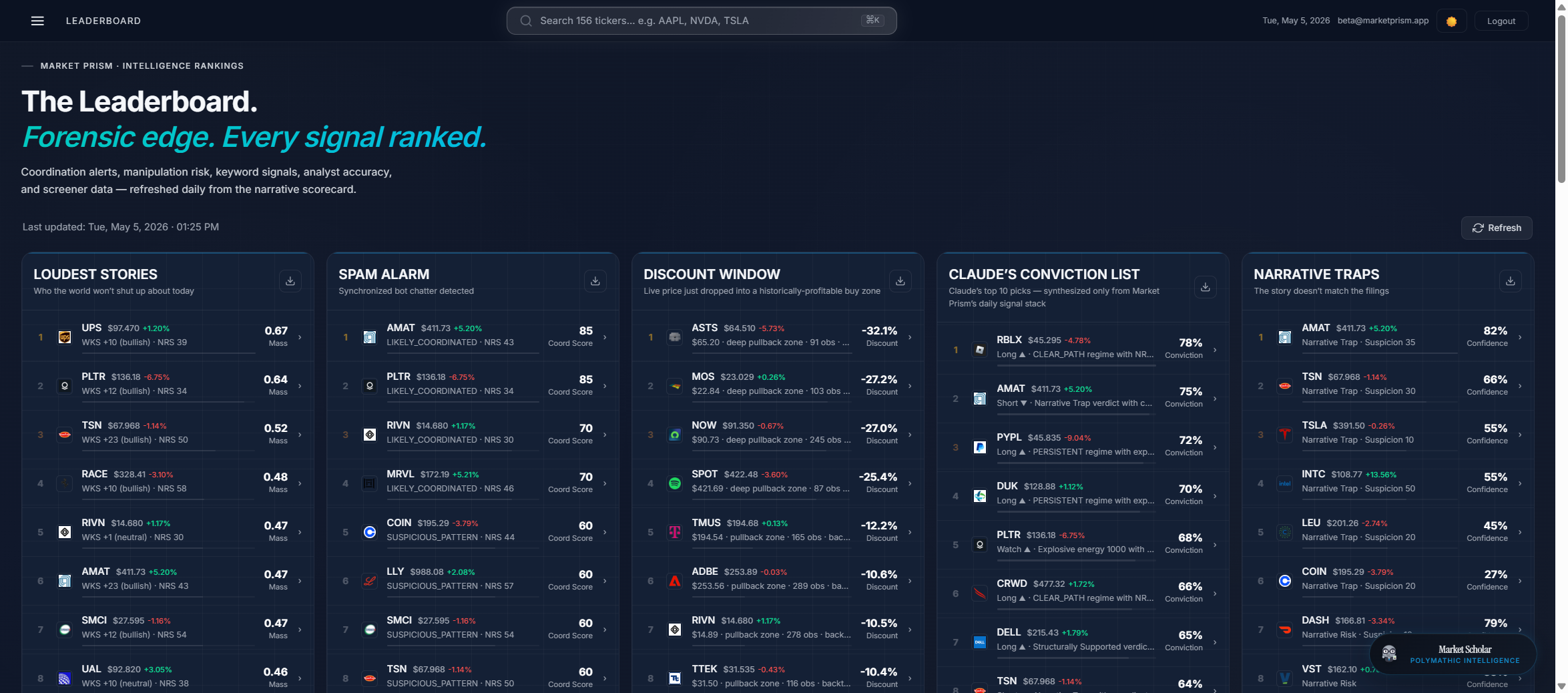Click RBLX logo in Conviction List
The height and width of the screenshot is (693, 1568).
980,350
